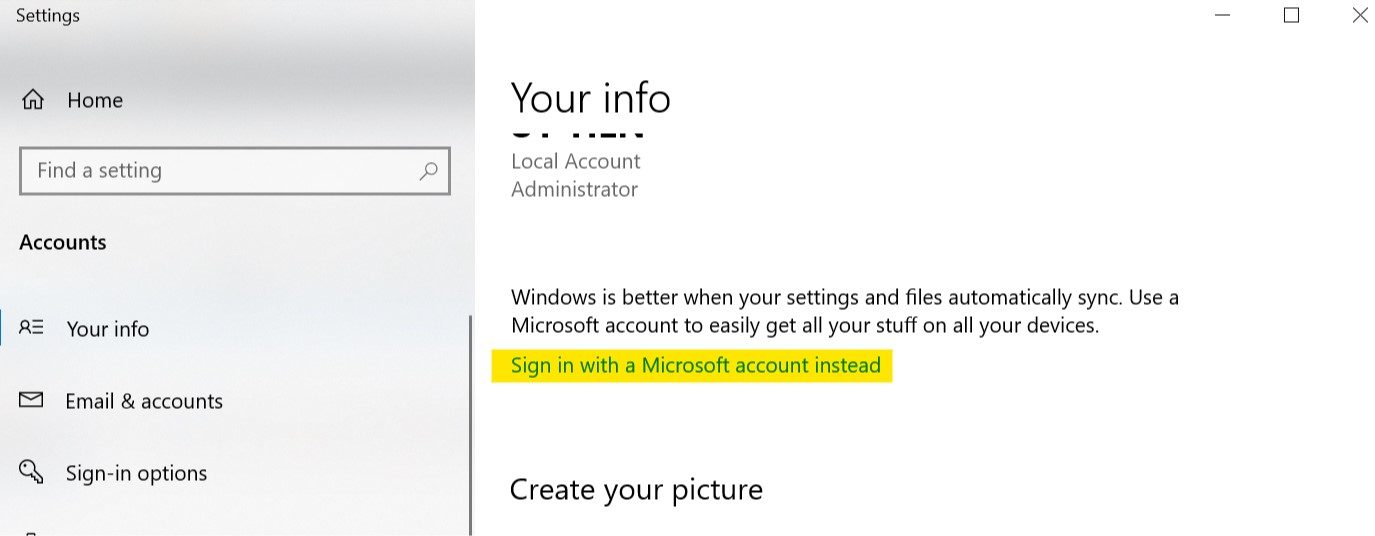This screenshot has height=536, width=1375.
Task: Click the Create your picture heading
Action: (x=636, y=489)
